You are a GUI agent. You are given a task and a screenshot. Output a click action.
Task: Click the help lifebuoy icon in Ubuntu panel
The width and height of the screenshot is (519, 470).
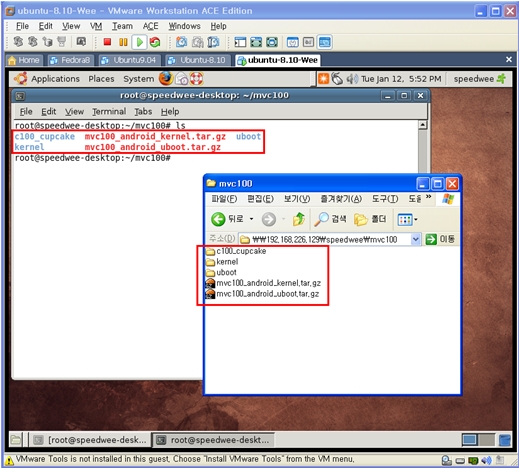coord(196,79)
